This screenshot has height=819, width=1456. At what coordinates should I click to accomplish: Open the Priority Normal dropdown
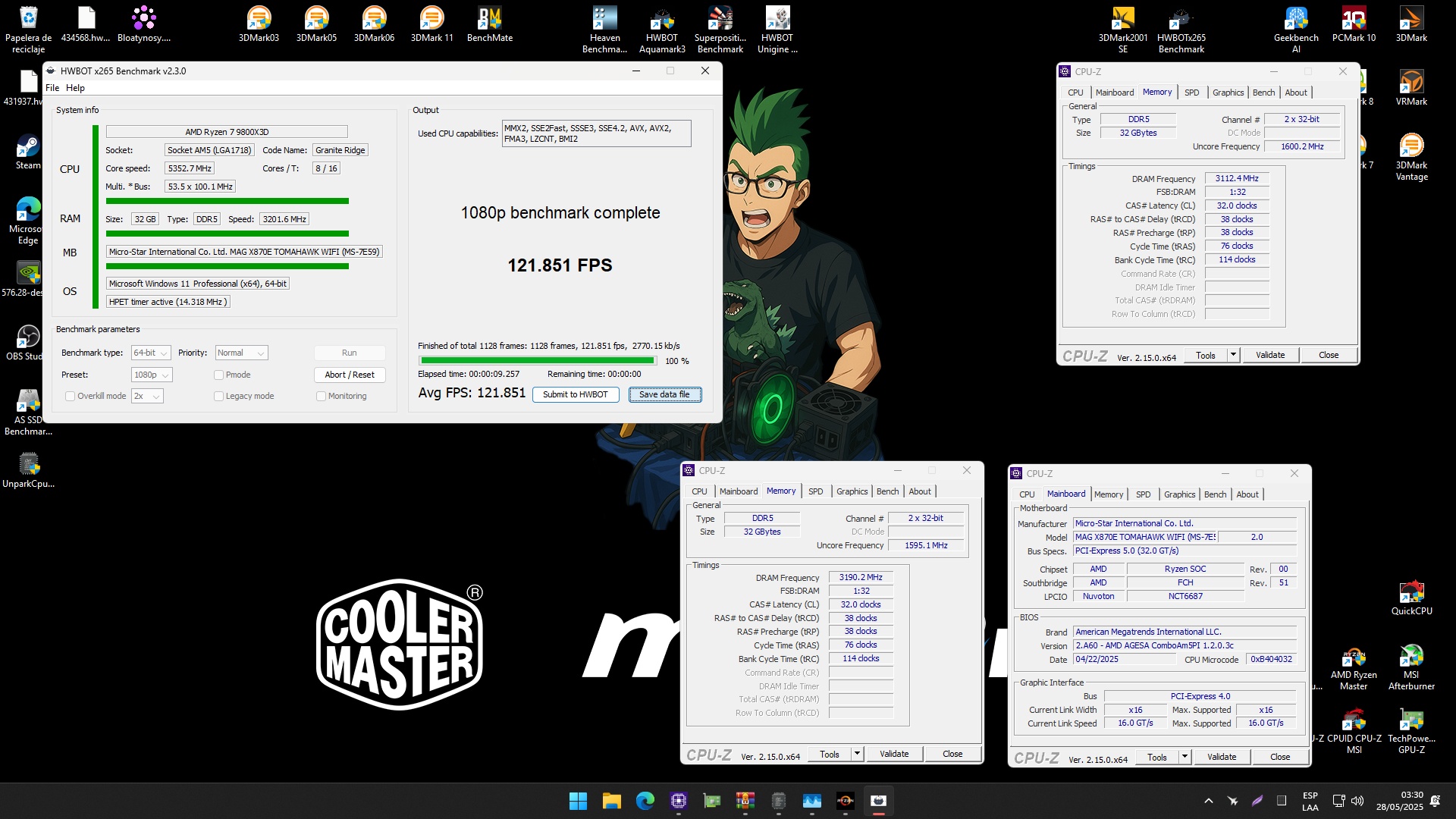pos(241,353)
